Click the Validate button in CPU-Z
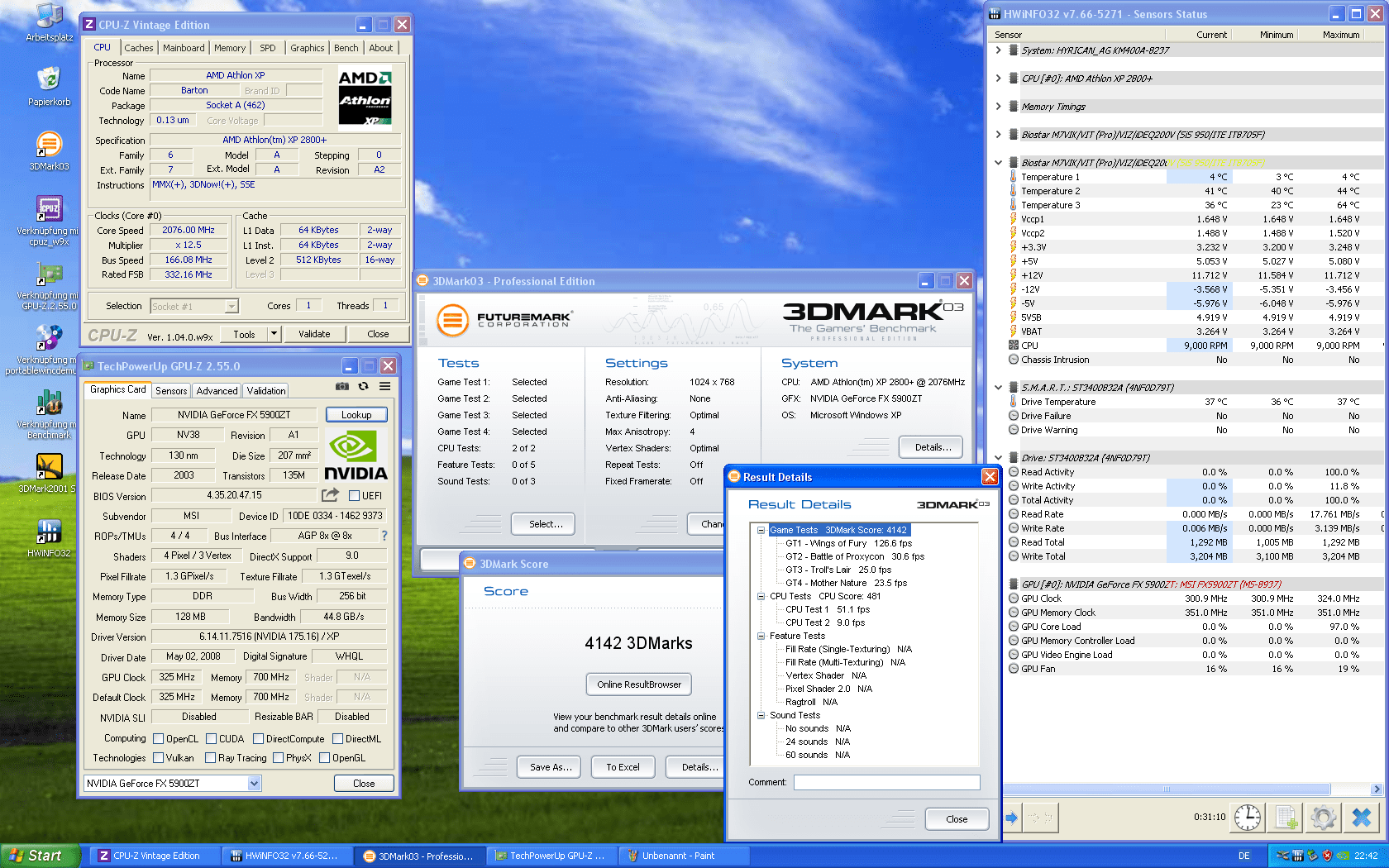 tap(314, 334)
